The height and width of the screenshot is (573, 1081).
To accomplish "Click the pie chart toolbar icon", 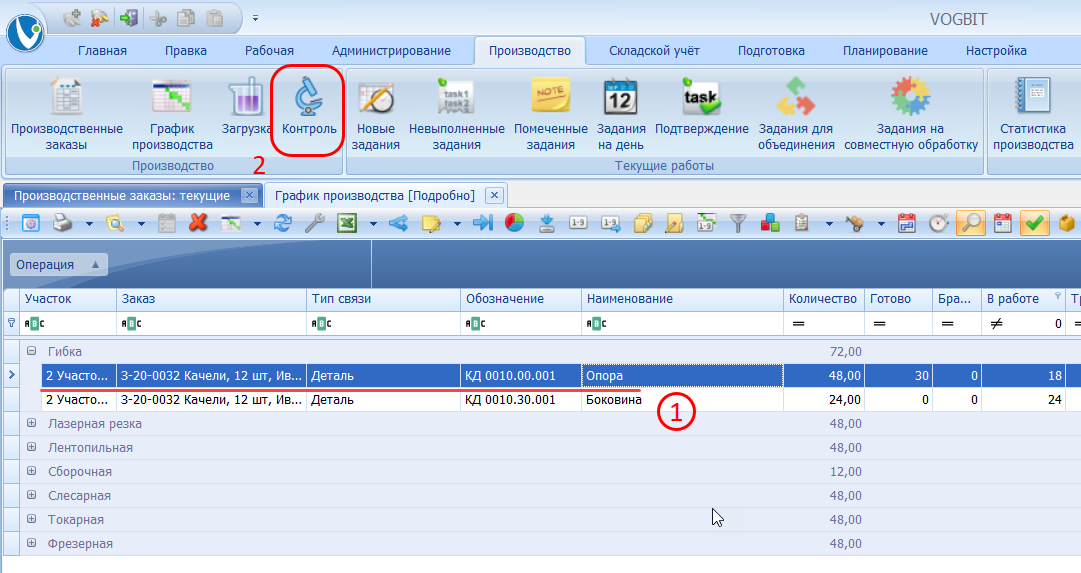I will click(x=514, y=223).
